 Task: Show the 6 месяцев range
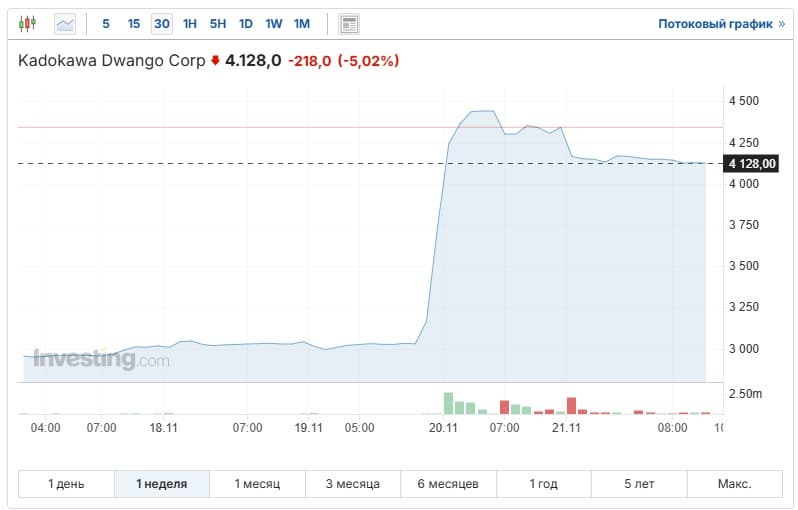click(x=448, y=484)
